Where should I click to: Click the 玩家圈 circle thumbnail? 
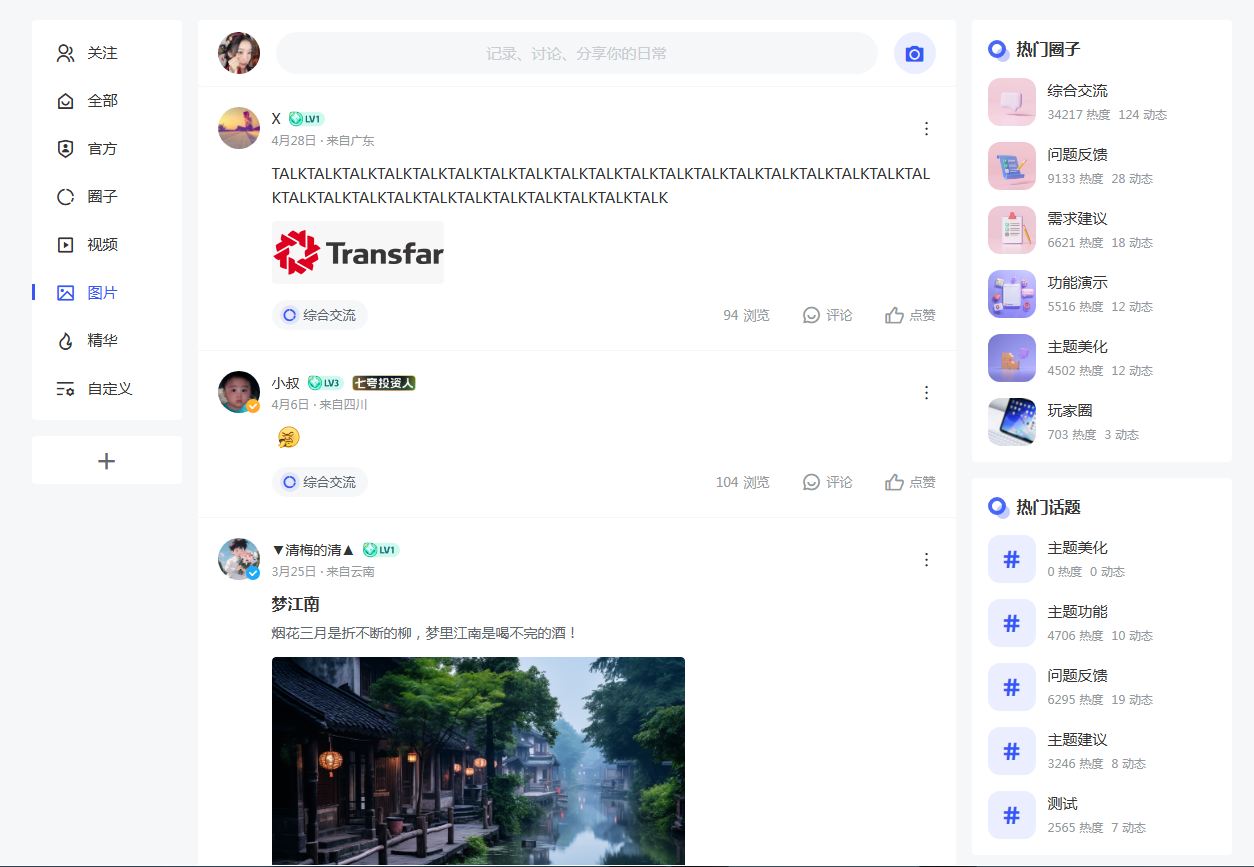coord(1012,422)
